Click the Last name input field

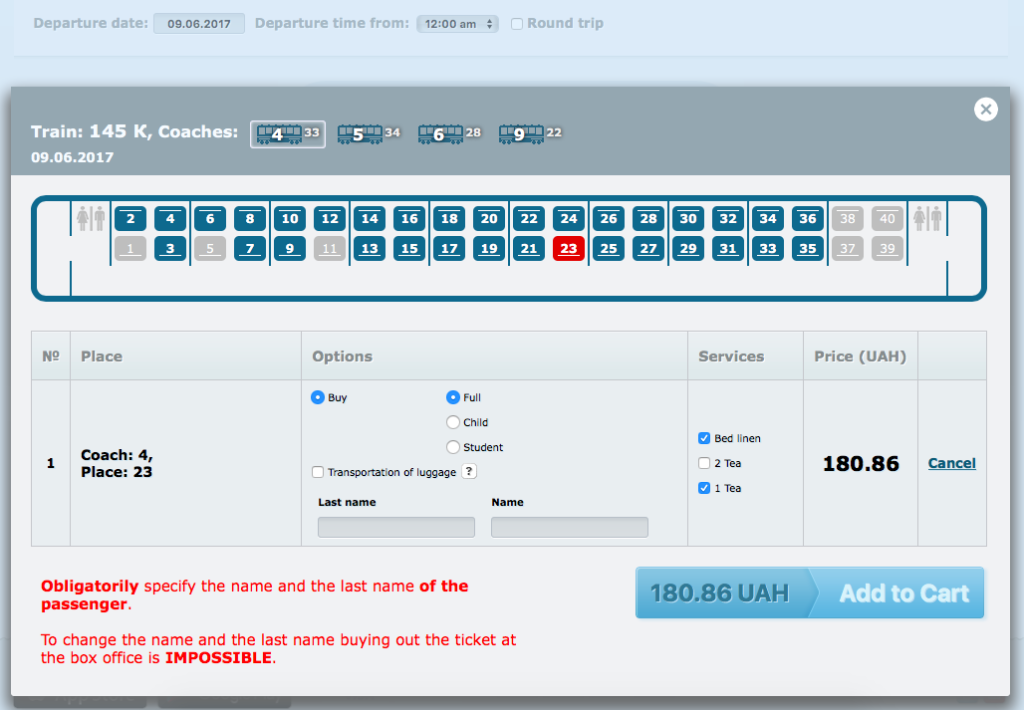[396, 527]
